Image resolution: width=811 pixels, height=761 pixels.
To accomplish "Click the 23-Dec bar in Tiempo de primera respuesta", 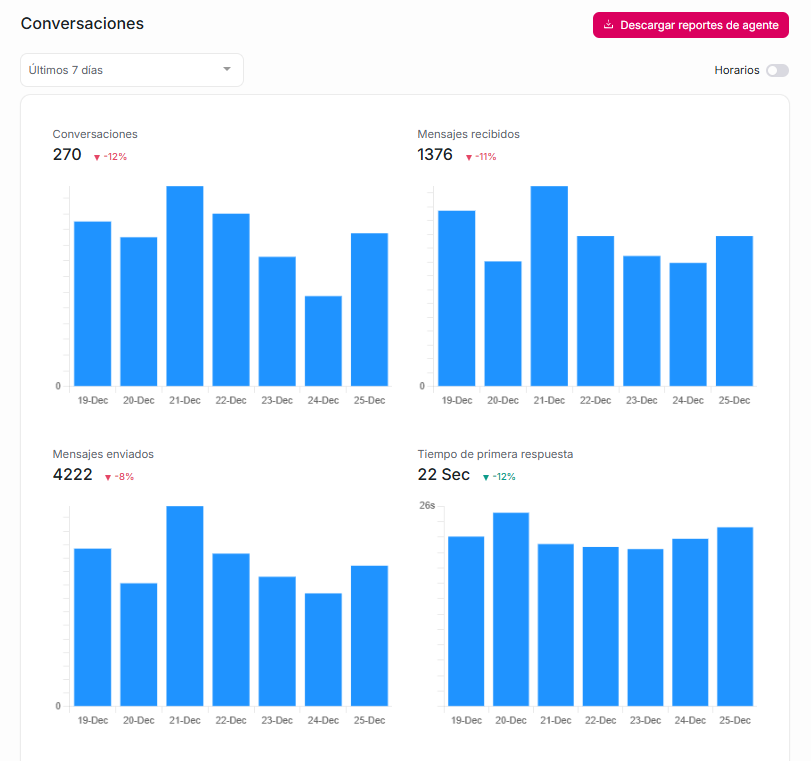I will pyautogui.click(x=645, y=627).
